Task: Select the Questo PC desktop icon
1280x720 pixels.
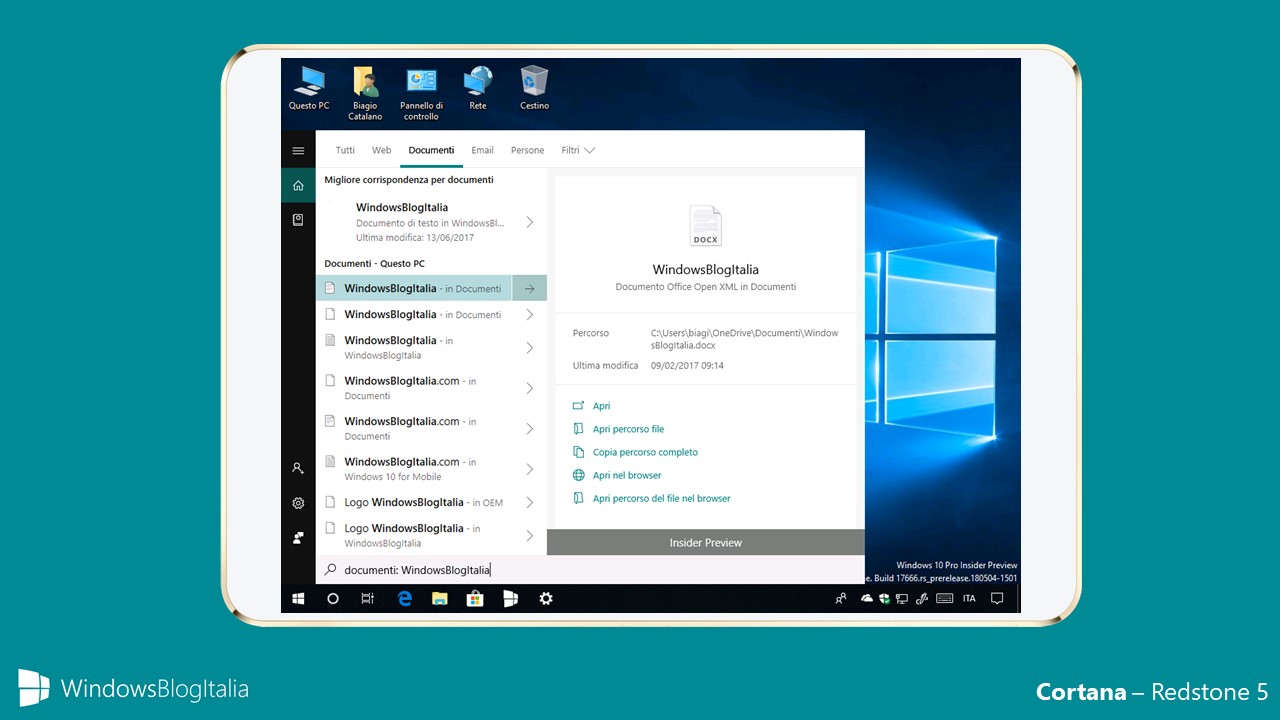Action: point(309,88)
